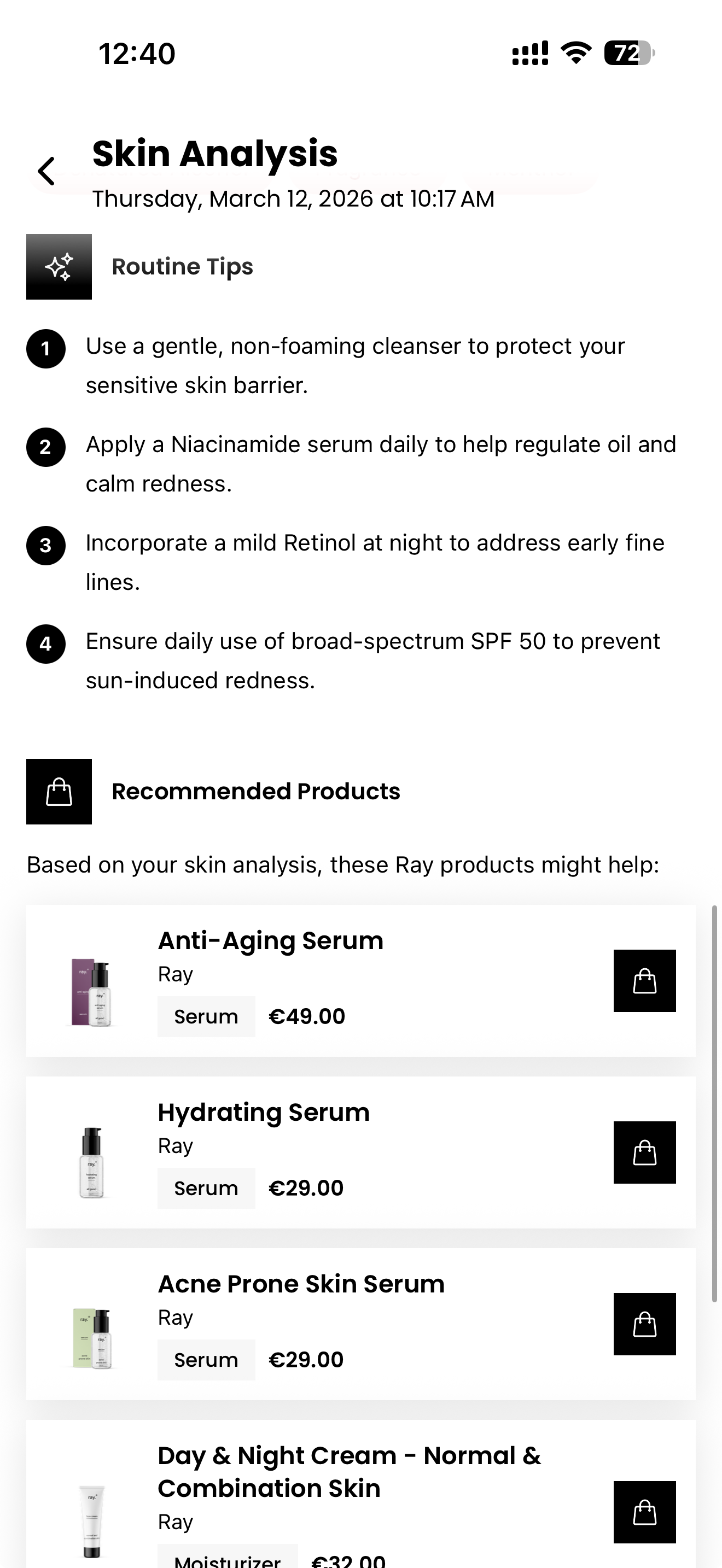The image size is (722, 1568).
Task: Open the Acne Prone Skin Serum product title
Action: (301, 1283)
